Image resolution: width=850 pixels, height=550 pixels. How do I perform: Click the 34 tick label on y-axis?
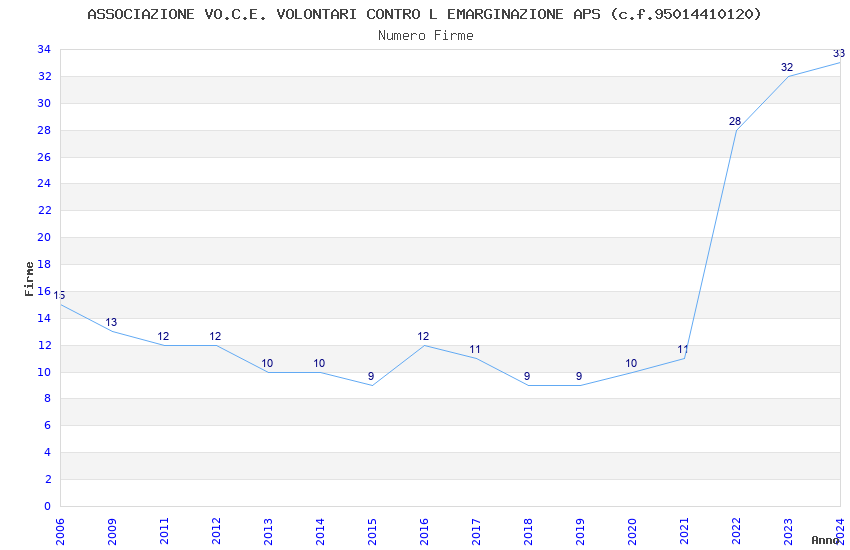(44, 49)
